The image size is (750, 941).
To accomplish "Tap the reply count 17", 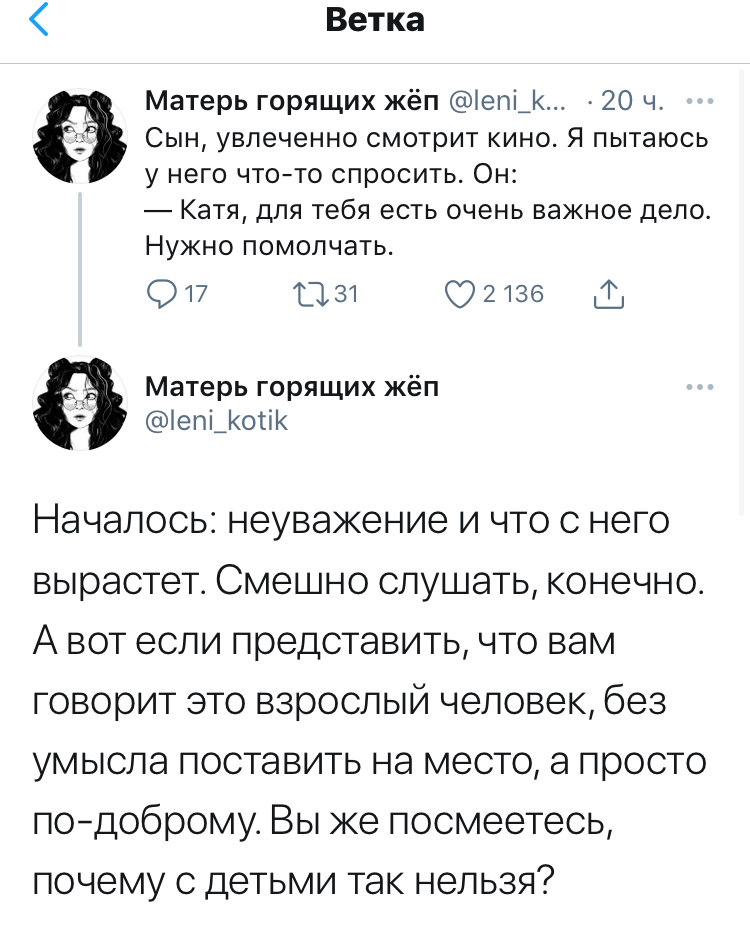I will (x=197, y=293).
